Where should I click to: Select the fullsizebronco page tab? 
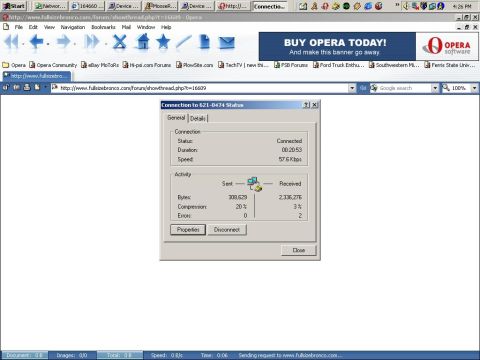click(37, 76)
